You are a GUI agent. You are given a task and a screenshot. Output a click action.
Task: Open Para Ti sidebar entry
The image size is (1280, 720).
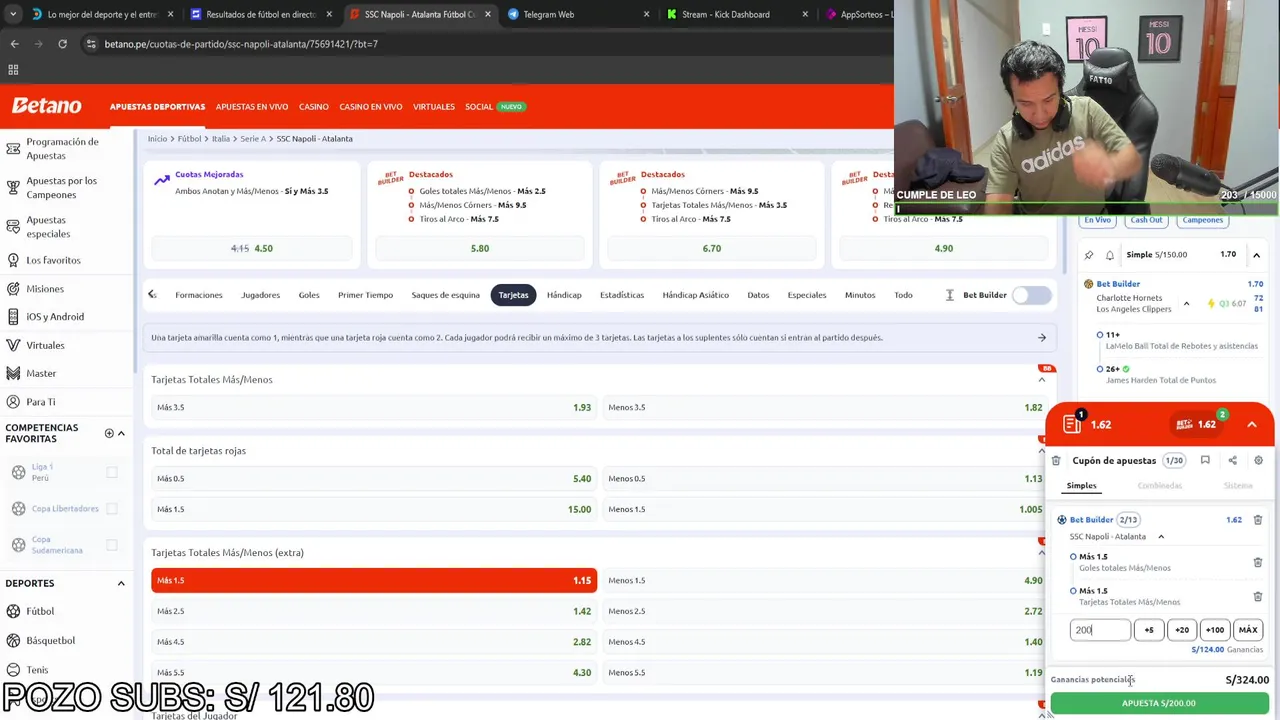[41, 402]
